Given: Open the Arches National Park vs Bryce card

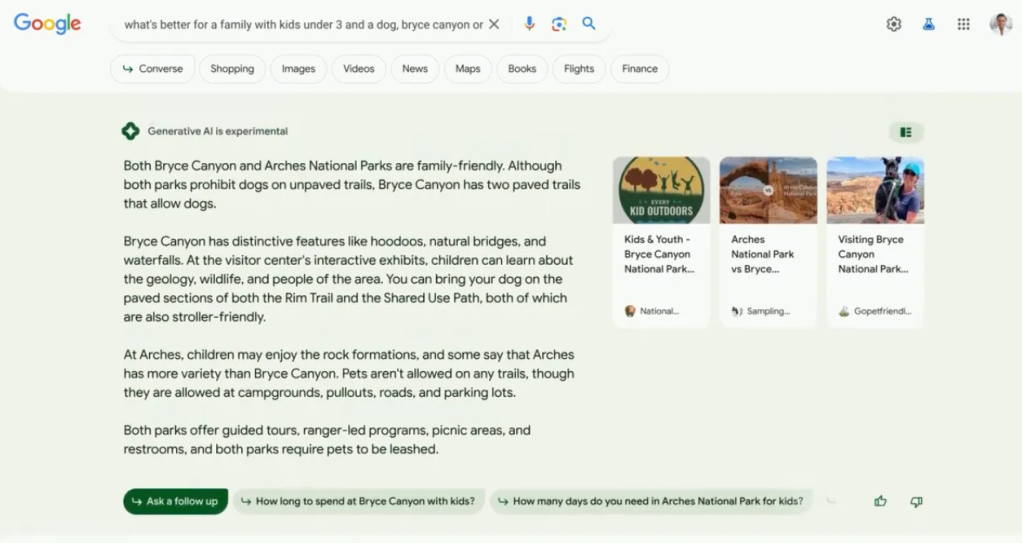Looking at the screenshot, I should pos(768,242).
